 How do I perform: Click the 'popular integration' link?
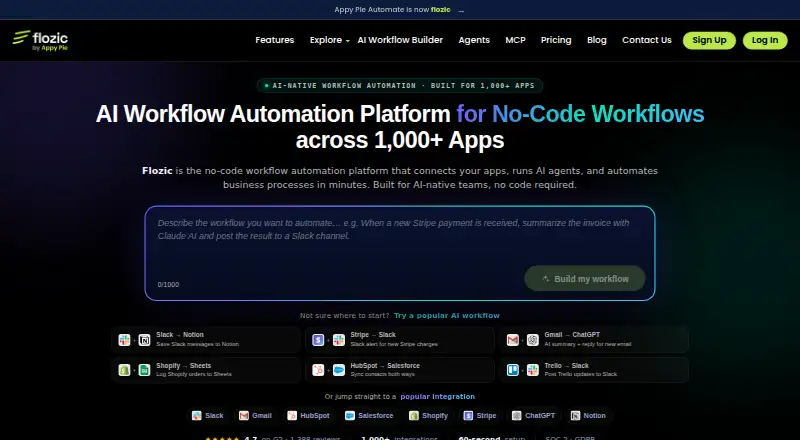click(437, 396)
